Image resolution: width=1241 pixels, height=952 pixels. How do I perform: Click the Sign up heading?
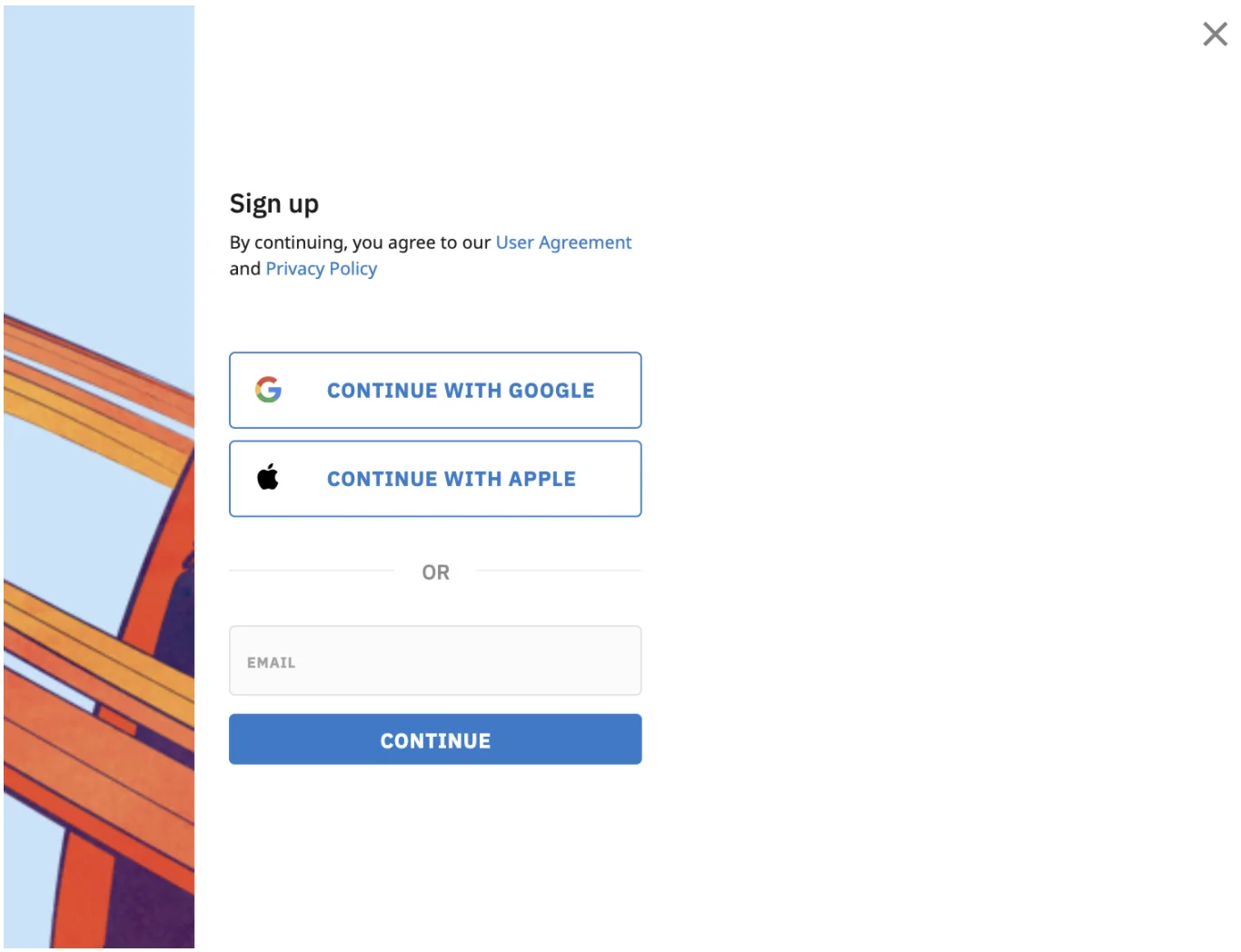(274, 203)
